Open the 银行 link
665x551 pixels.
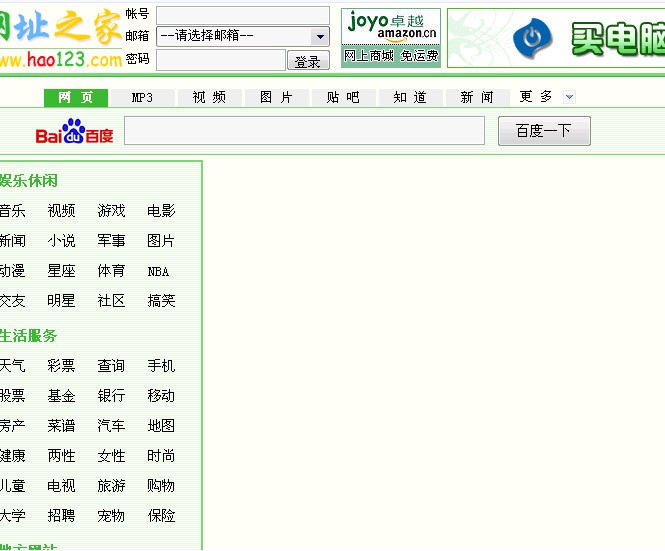pos(111,396)
